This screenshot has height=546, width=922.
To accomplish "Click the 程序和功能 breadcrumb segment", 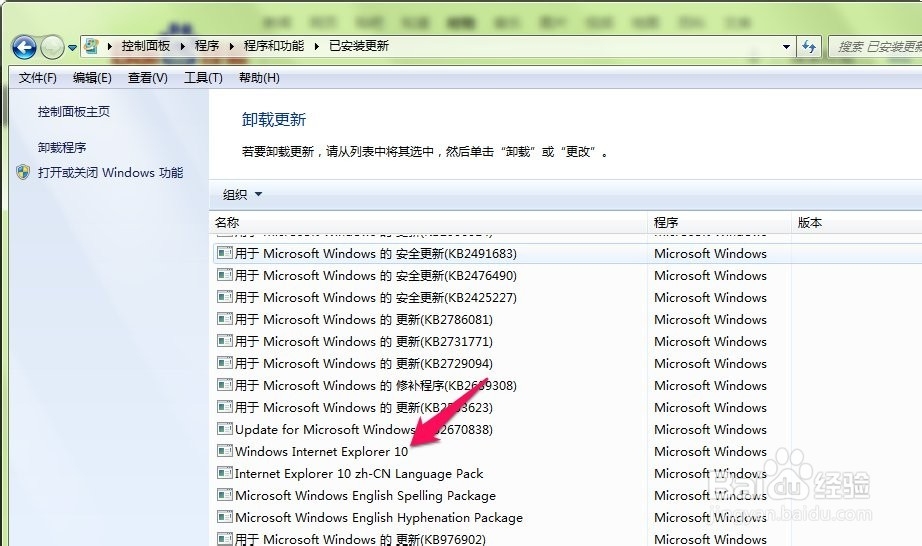I will [274, 46].
